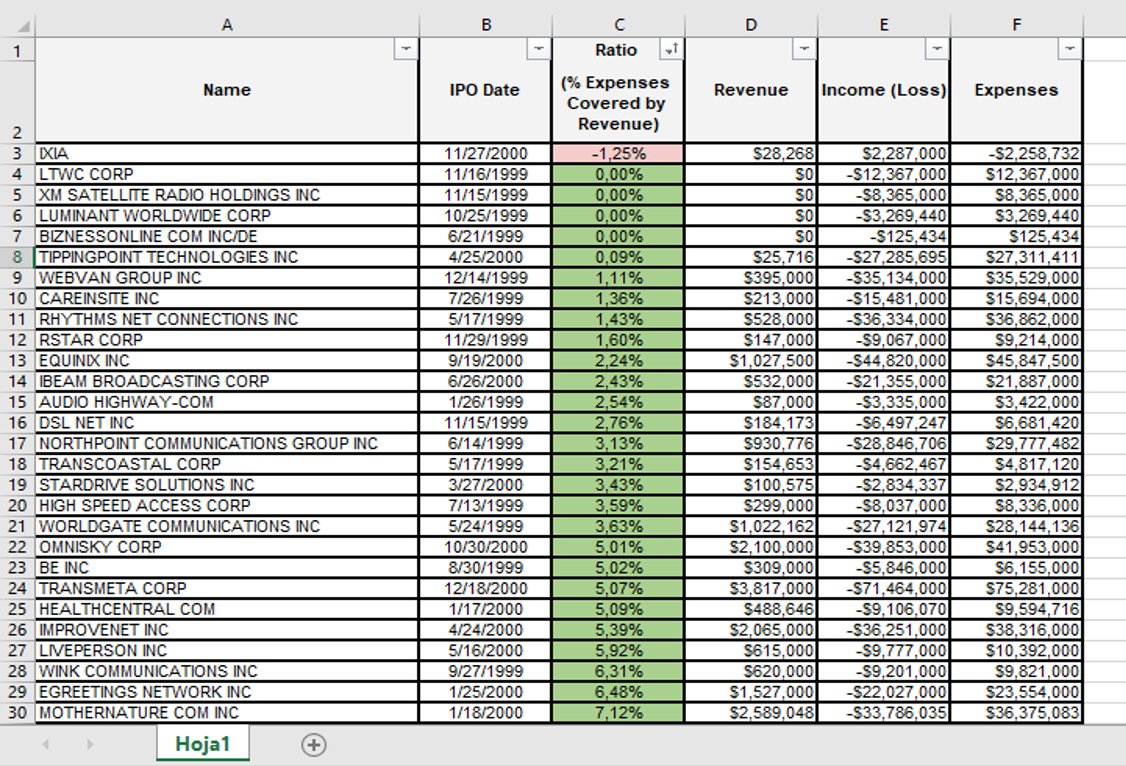Image resolution: width=1126 pixels, height=766 pixels.
Task: Select the red -1,25% ratio cell
Action: (x=618, y=154)
